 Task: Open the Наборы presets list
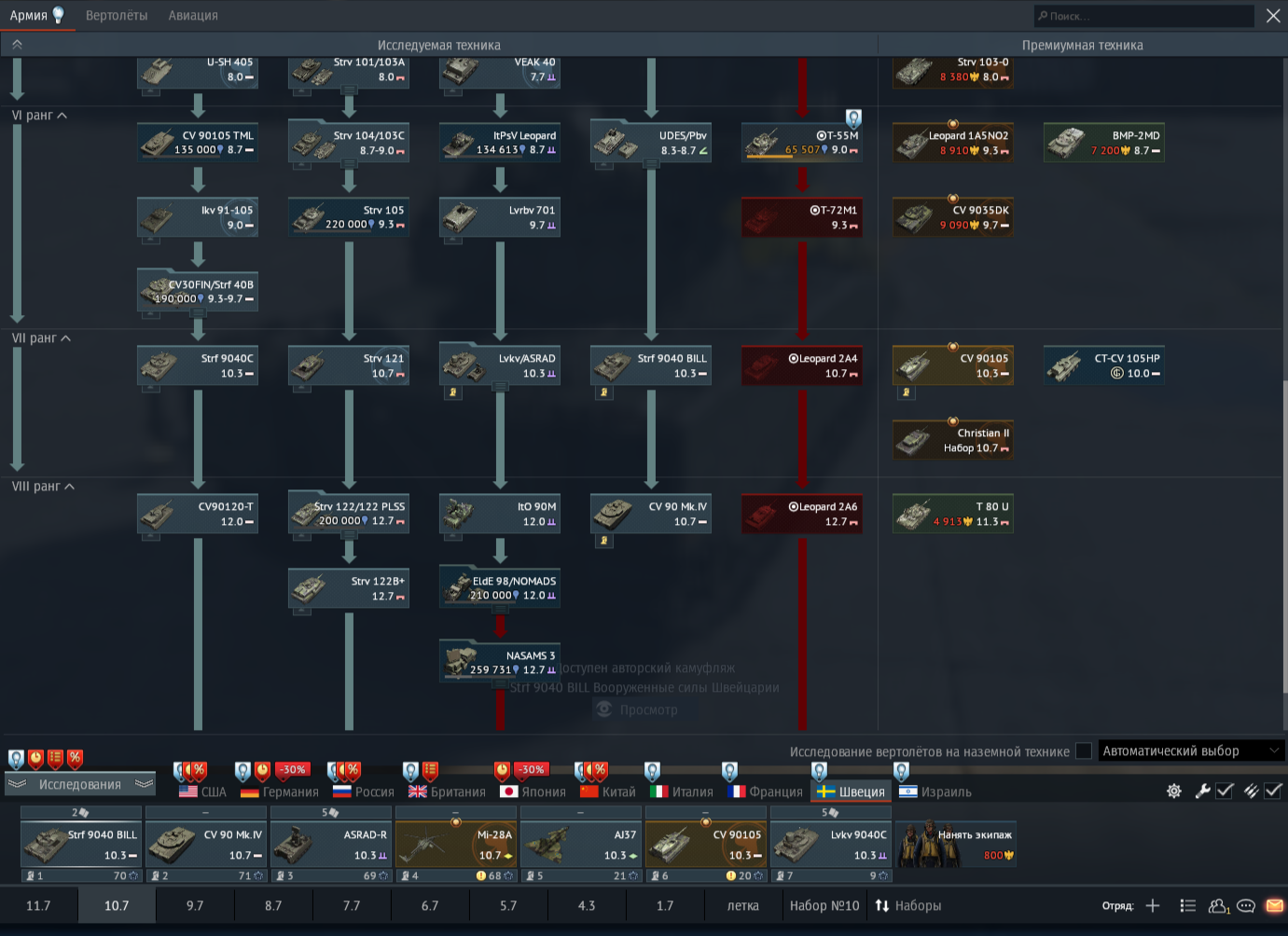pyautogui.click(x=907, y=906)
